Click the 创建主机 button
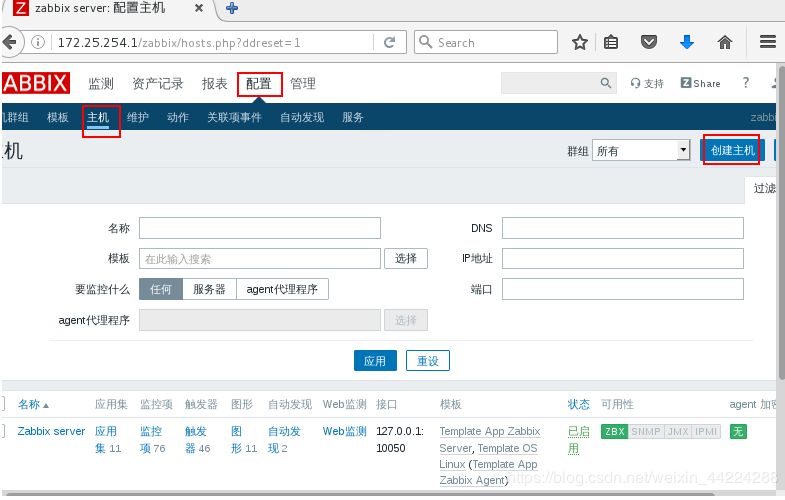The height and width of the screenshot is (500, 785). pos(732,150)
